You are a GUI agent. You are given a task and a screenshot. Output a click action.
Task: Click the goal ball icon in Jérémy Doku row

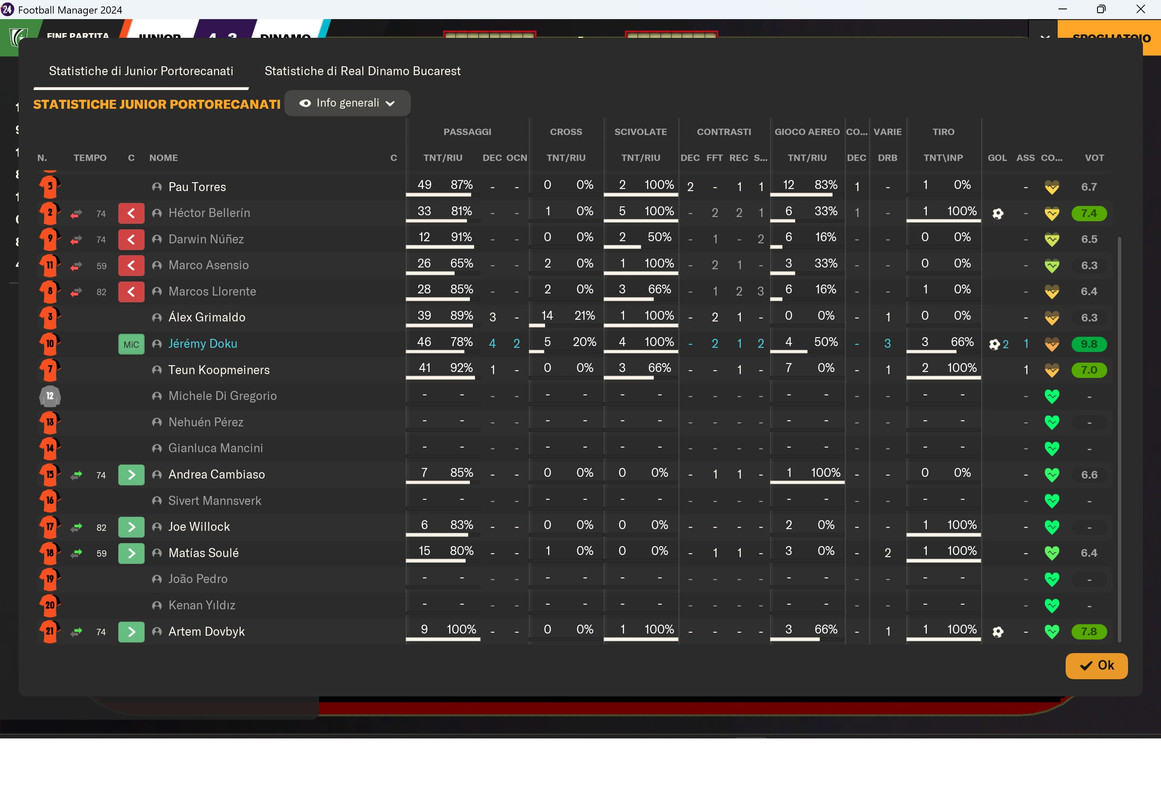point(994,344)
